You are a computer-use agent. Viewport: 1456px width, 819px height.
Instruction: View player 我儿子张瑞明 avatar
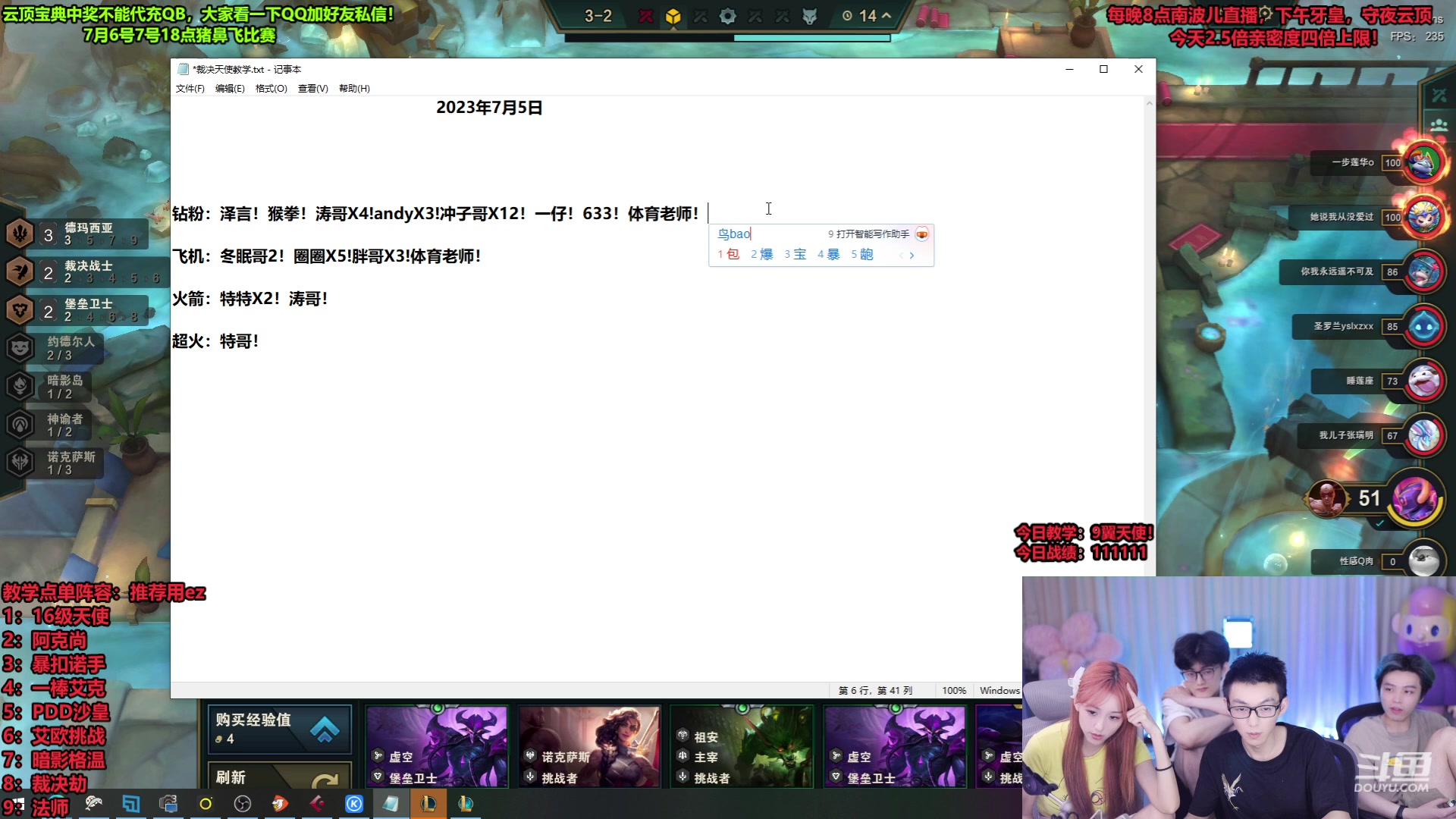1424,435
